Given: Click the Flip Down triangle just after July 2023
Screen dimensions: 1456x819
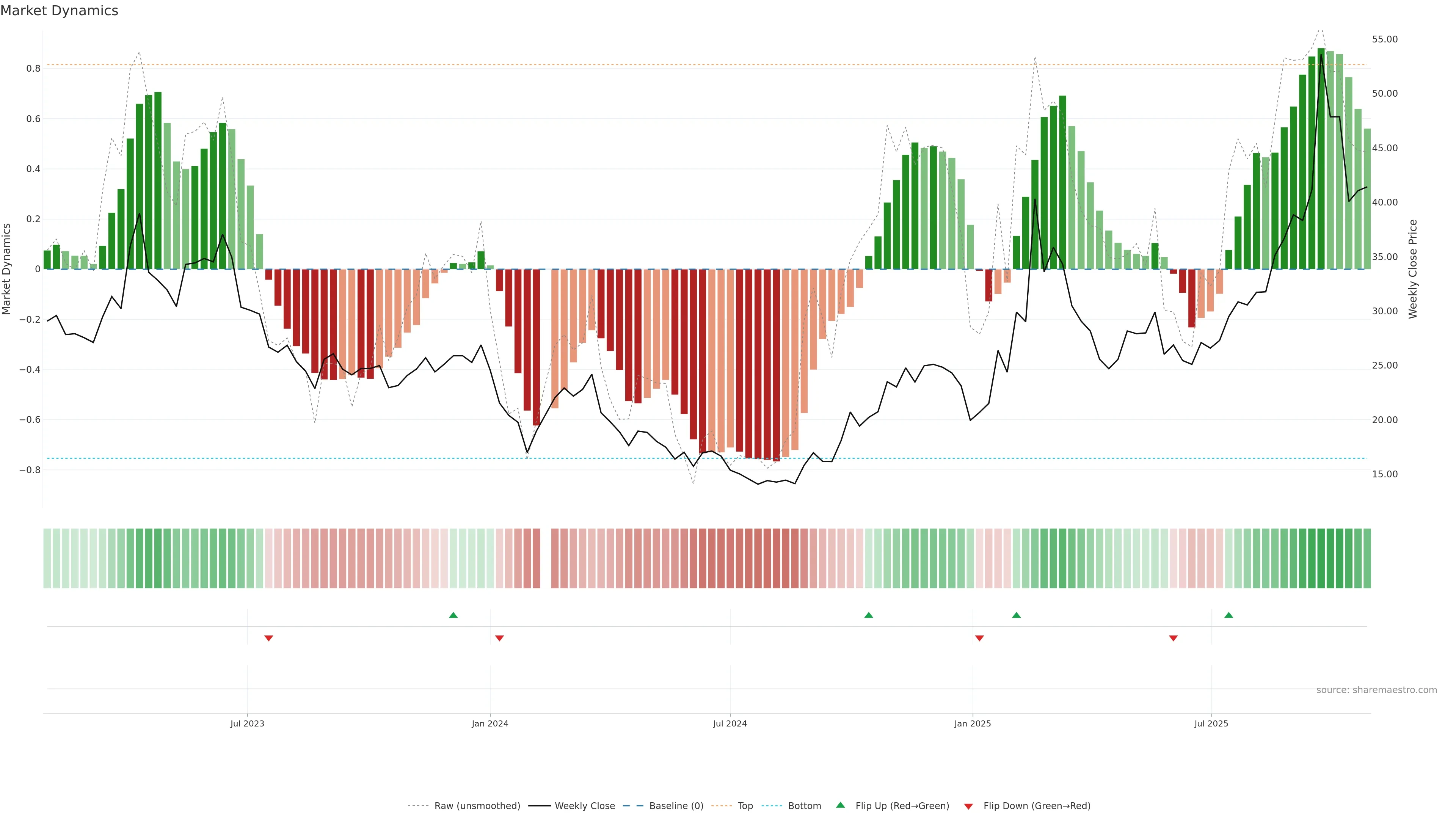Looking at the screenshot, I should [x=268, y=638].
